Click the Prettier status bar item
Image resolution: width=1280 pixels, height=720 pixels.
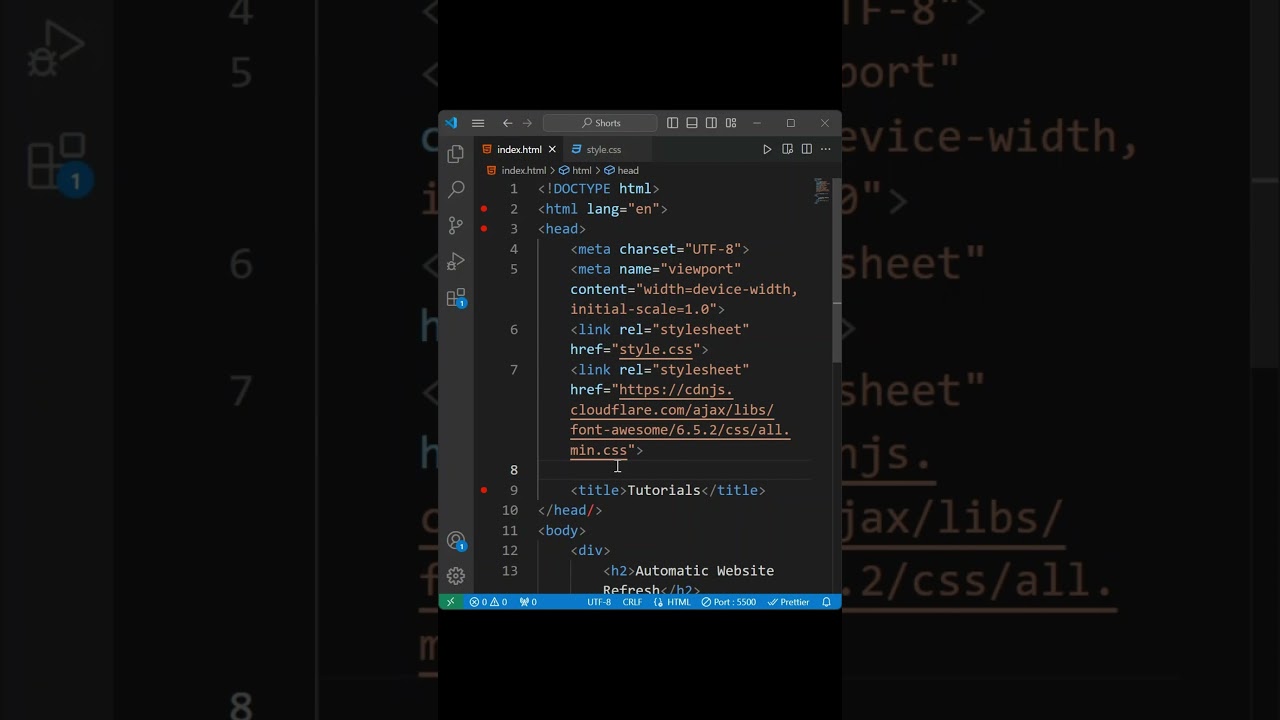[789, 602]
